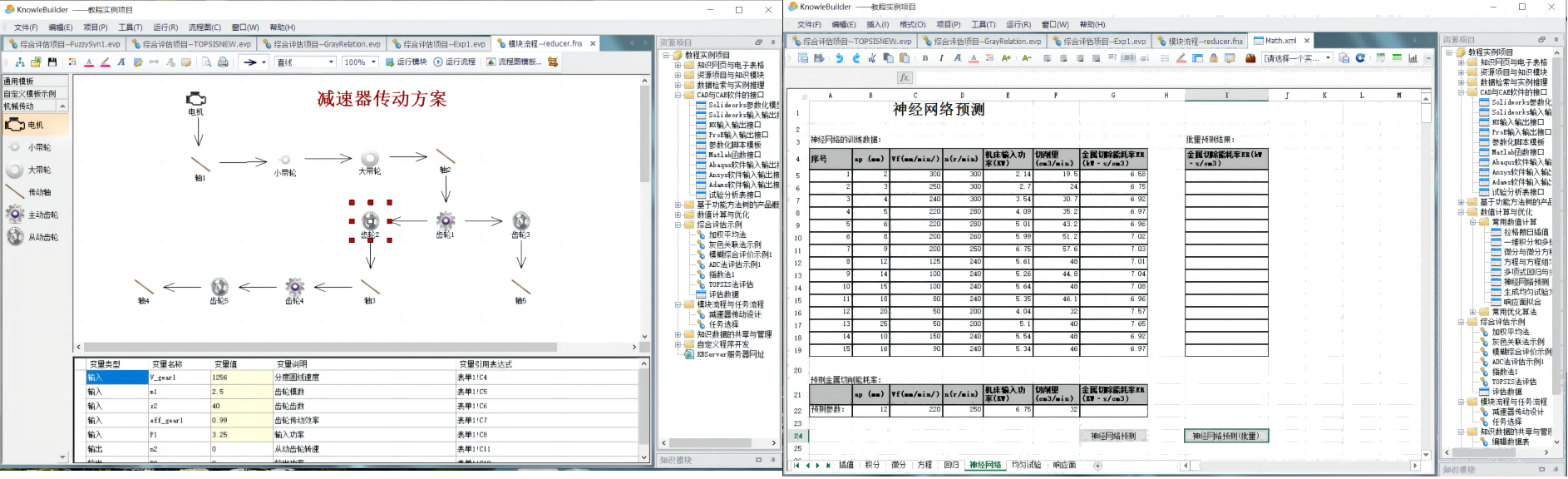Screen dimensions: 1568x479
Task: Click the print icon in flowchart toolbar
Action: [223, 62]
